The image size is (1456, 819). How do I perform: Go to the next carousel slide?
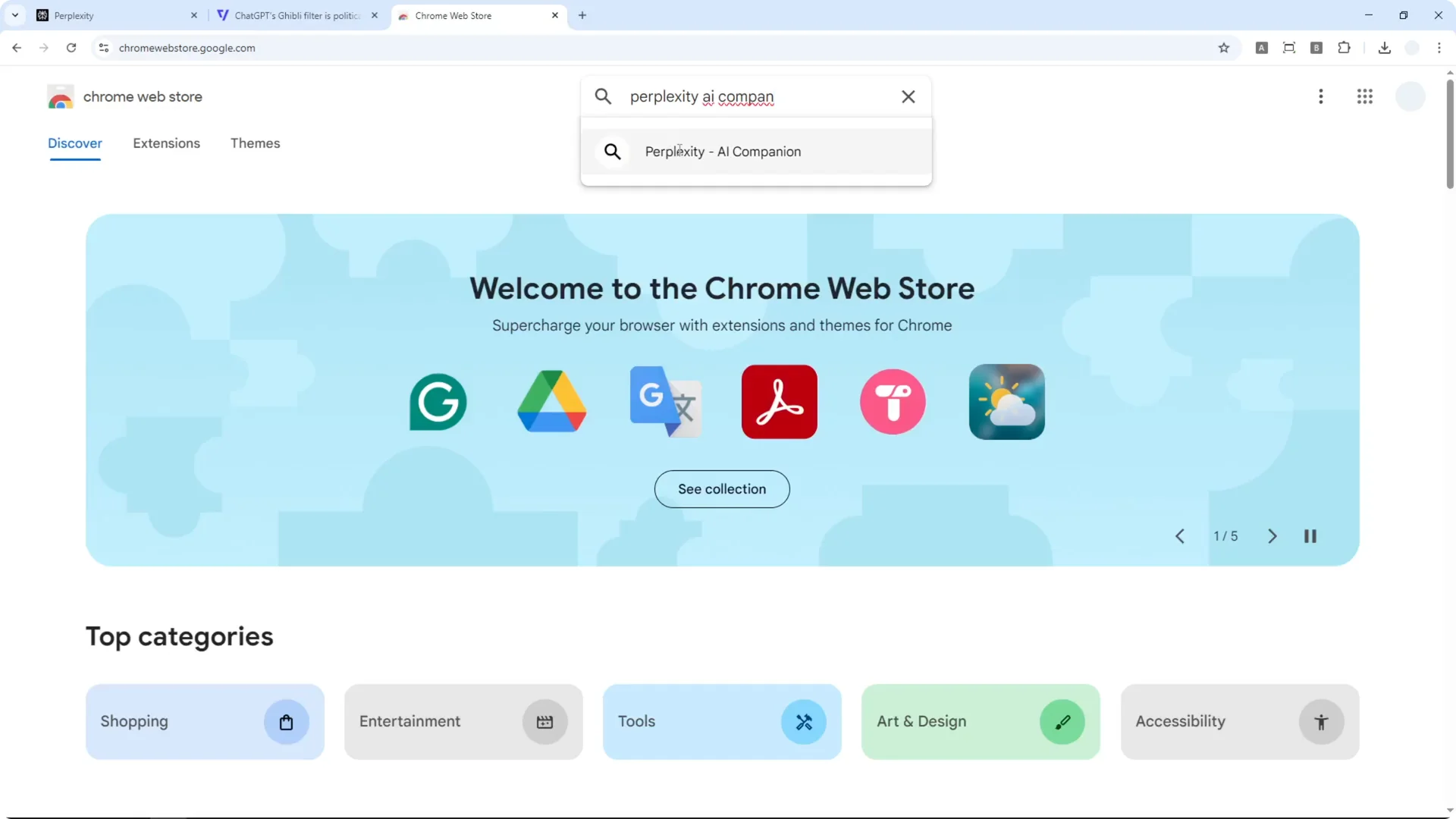(1272, 536)
